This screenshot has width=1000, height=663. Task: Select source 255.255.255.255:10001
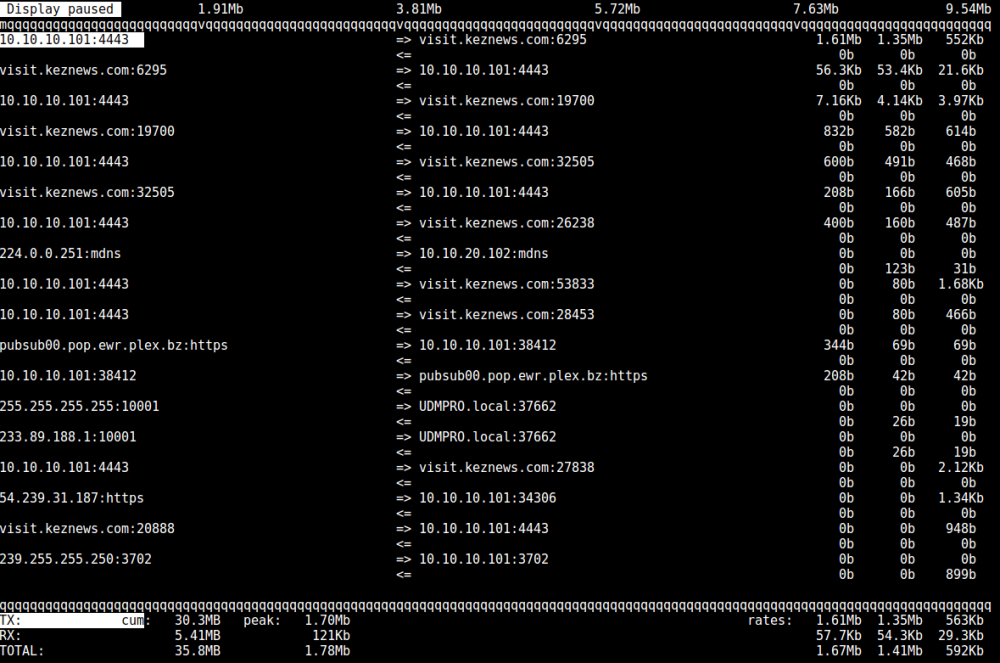pos(80,407)
